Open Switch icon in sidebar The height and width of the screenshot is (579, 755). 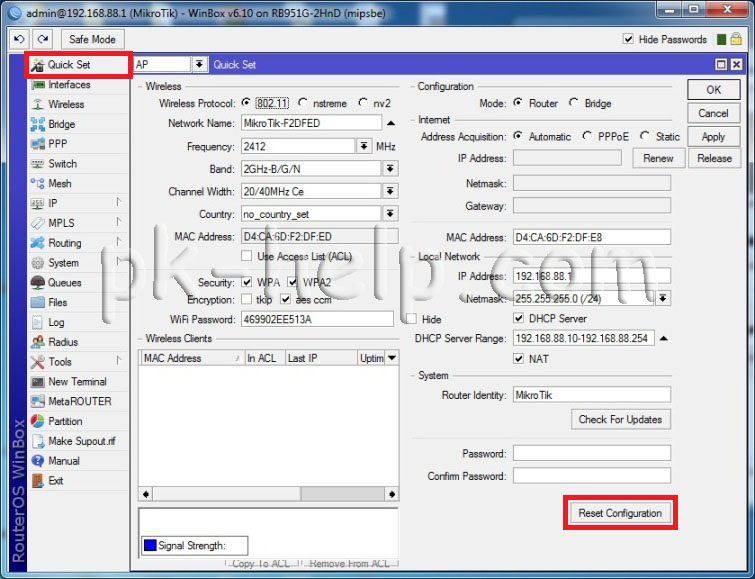pos(38,164)
